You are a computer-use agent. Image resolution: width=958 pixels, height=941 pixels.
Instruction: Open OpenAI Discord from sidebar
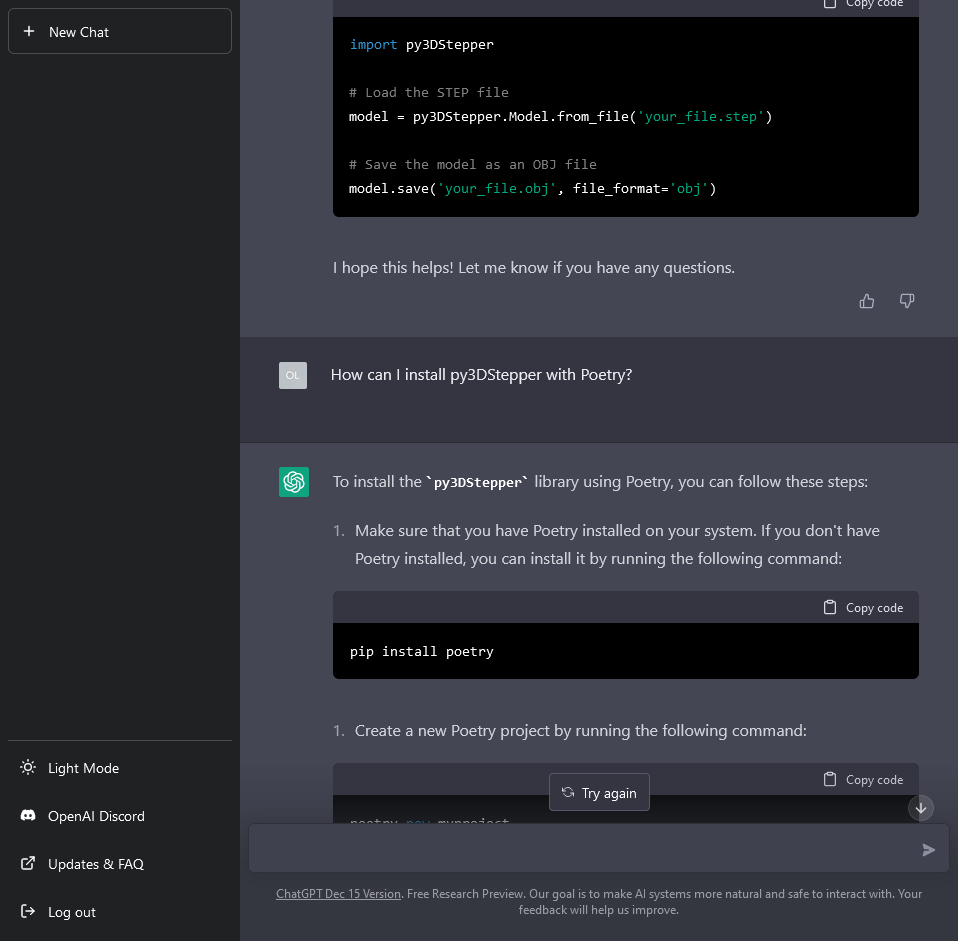pyautogui.click(x=96, y=816)
